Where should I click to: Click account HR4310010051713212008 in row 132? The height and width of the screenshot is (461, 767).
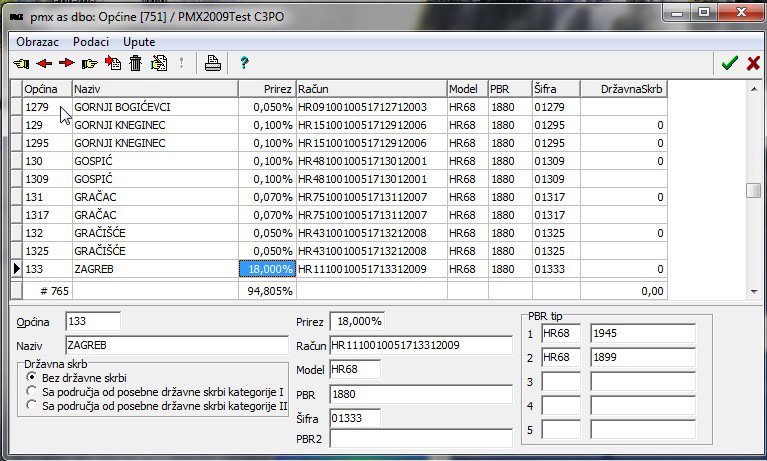tap(372, 233)
